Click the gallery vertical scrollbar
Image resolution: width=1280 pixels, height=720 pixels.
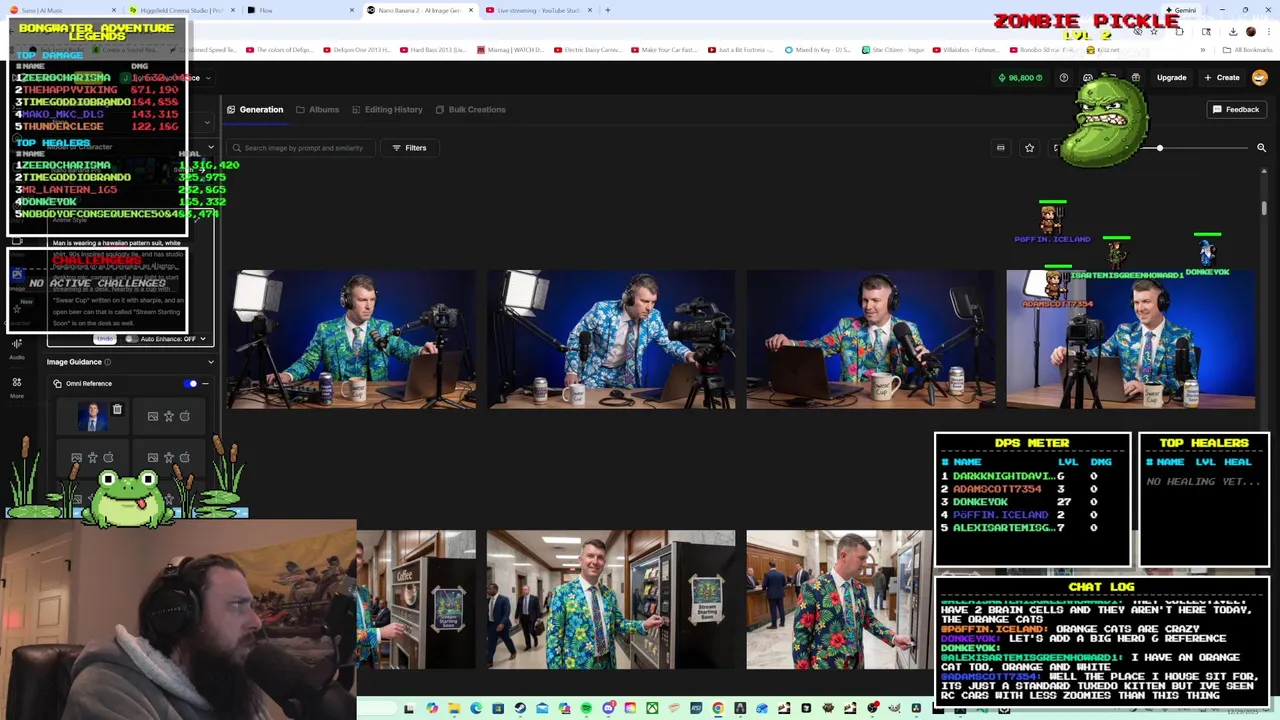[1264, 208]
